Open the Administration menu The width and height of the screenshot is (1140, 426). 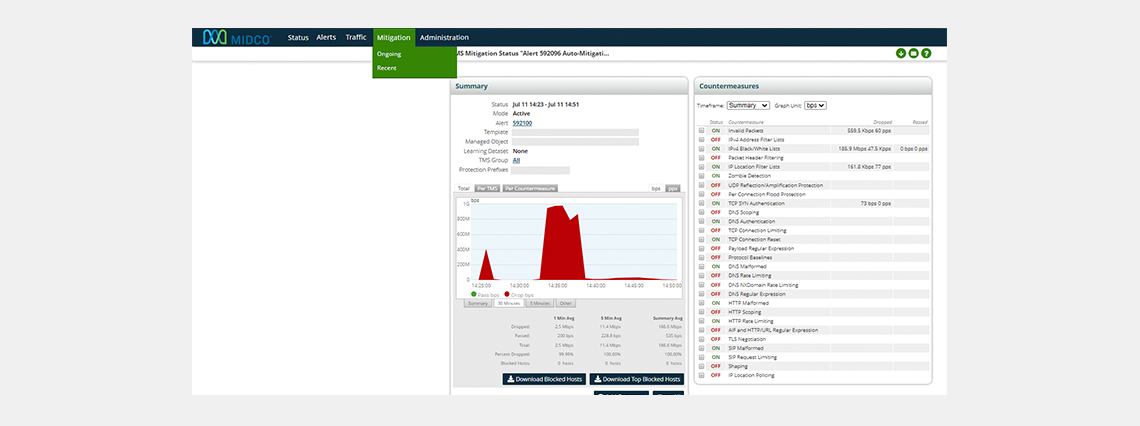pyautogui.click(x=444, y=37)
